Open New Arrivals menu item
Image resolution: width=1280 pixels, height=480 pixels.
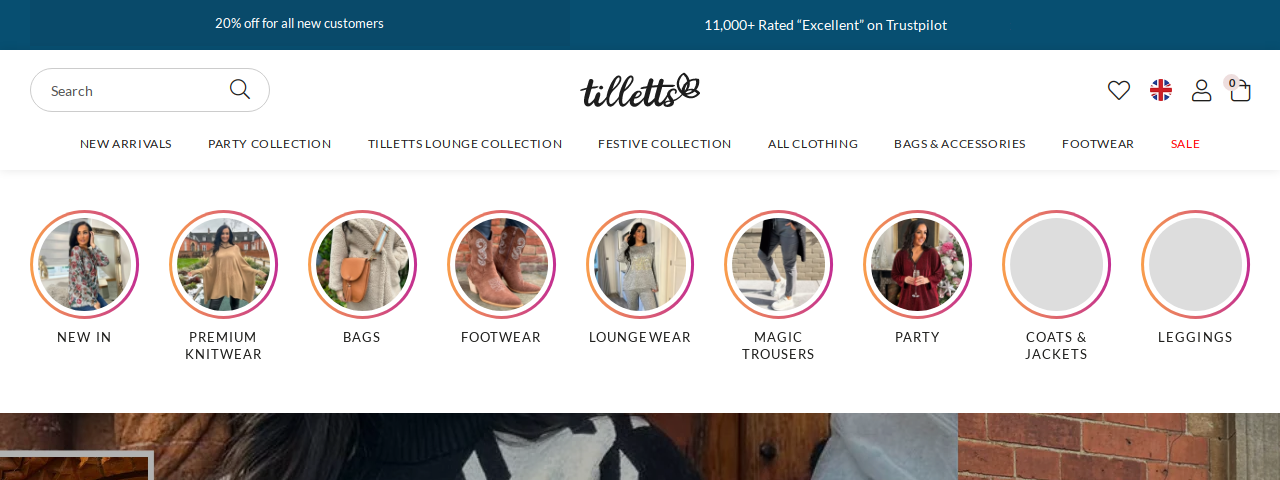coord(126,144)
